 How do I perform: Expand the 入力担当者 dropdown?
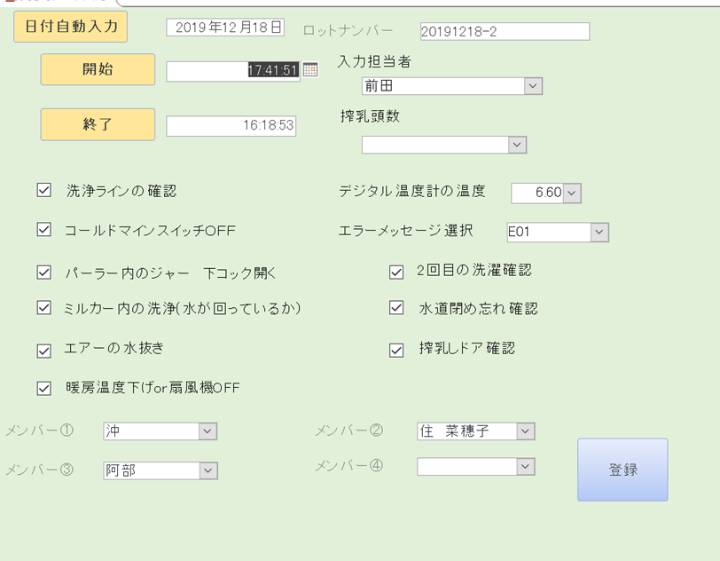[532, 87]
